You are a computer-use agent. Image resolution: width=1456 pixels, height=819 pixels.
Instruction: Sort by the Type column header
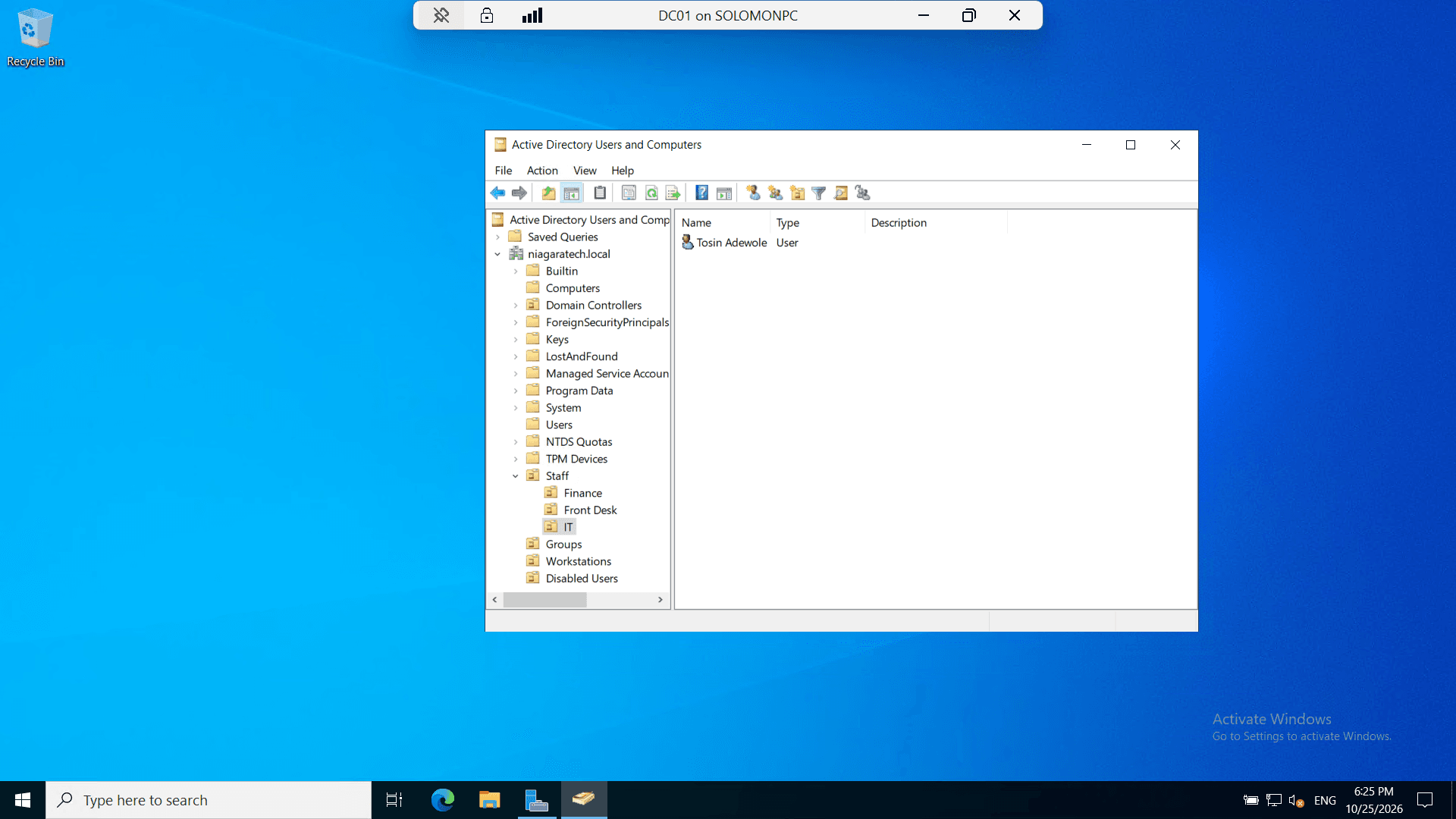(817, 223)
